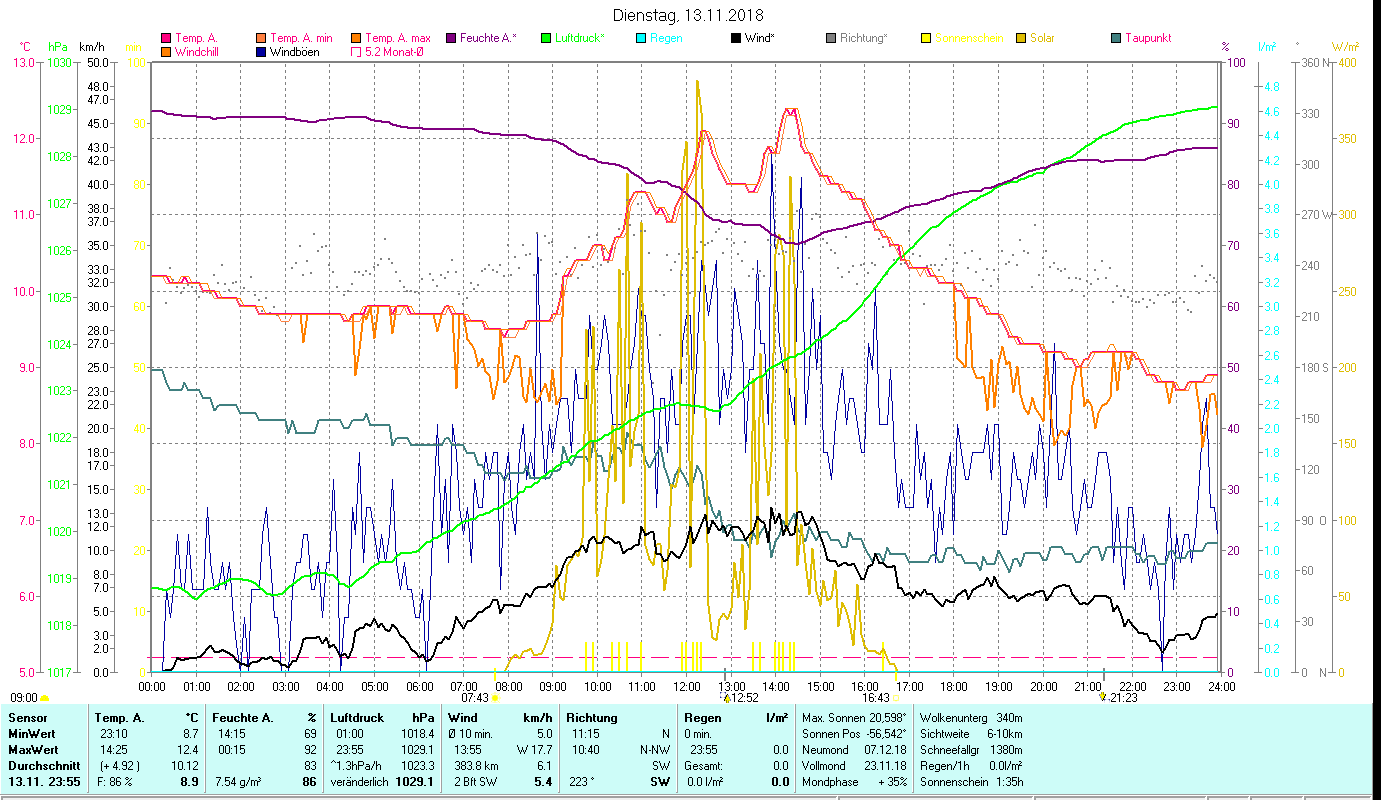
Task: Click the Gesamt: rain total label
Action: (704, 766)
